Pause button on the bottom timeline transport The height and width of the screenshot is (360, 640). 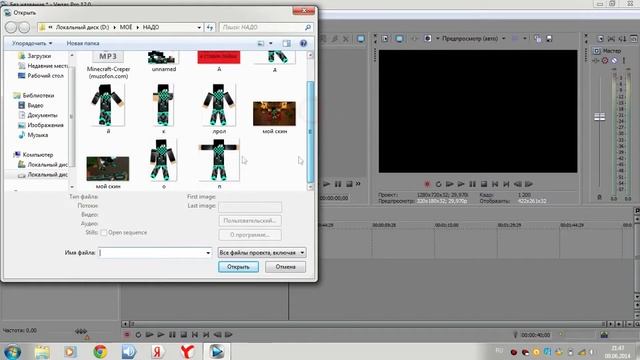pyautogui.click(x=172, y=335)
